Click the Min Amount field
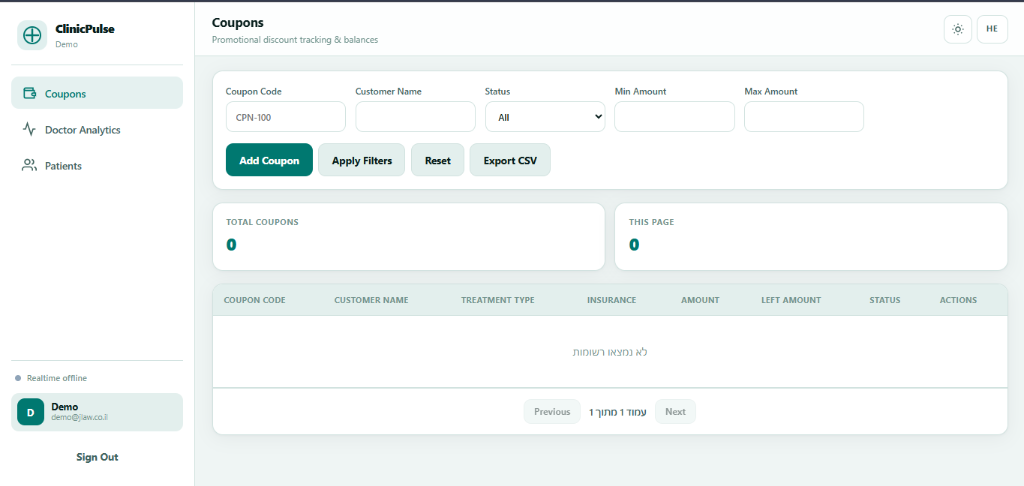 (x=675, y=117)
